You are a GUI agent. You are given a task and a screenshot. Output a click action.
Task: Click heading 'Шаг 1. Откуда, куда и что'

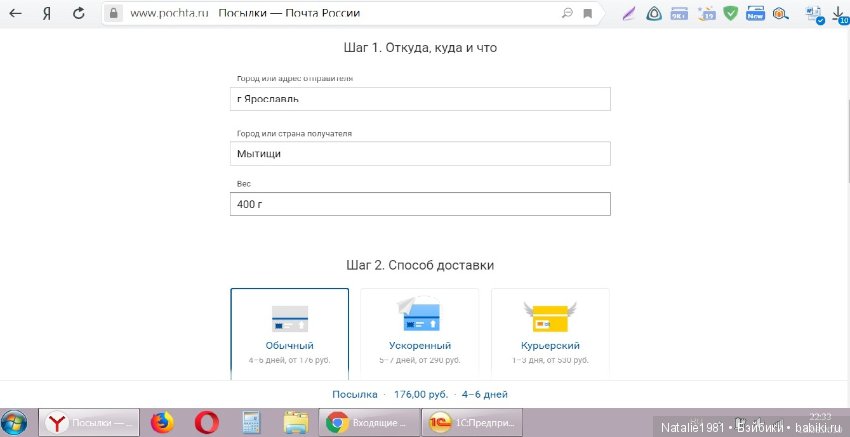pos(420,48)
